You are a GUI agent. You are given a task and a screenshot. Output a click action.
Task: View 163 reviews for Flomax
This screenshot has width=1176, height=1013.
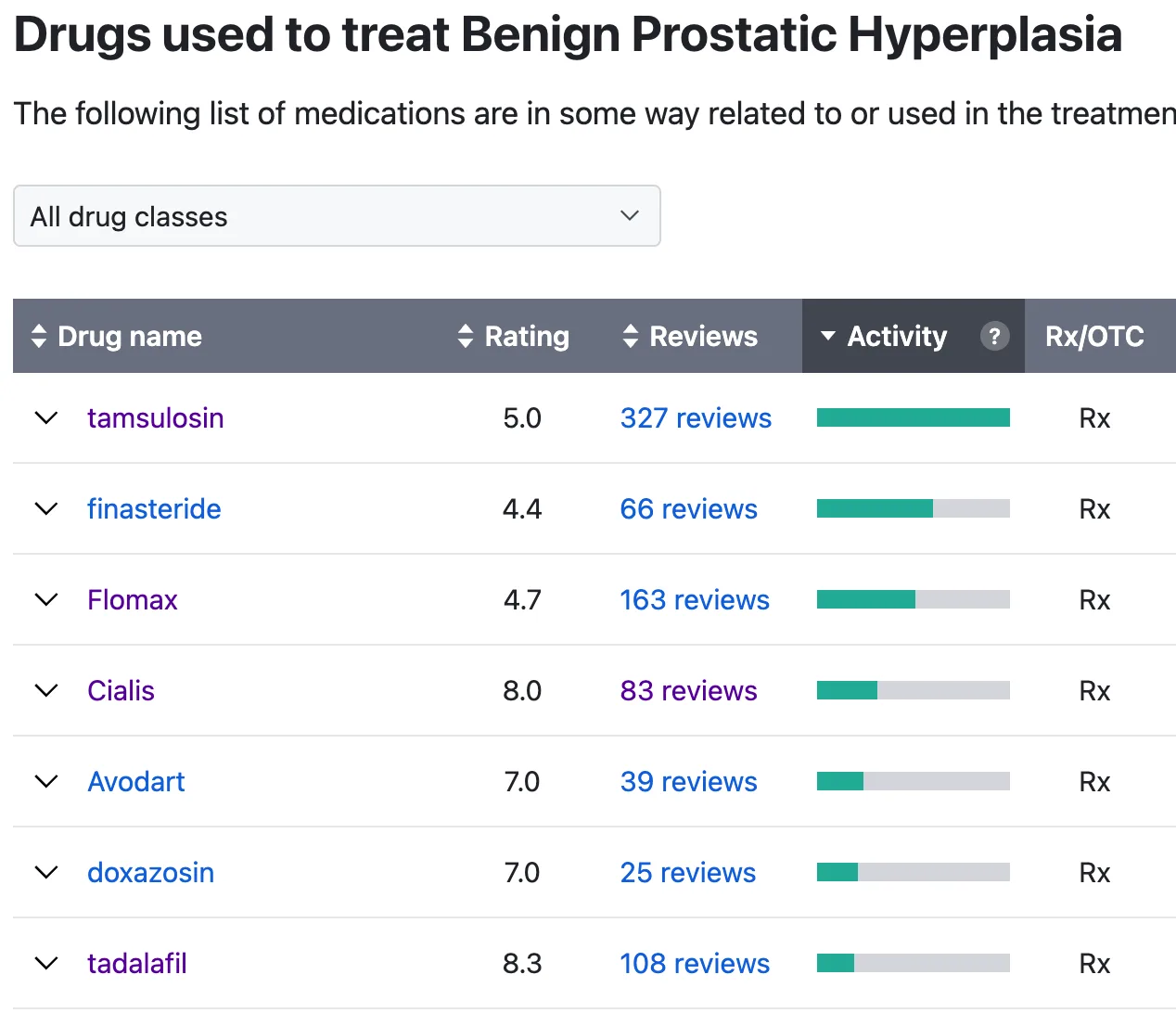[695, 600]
